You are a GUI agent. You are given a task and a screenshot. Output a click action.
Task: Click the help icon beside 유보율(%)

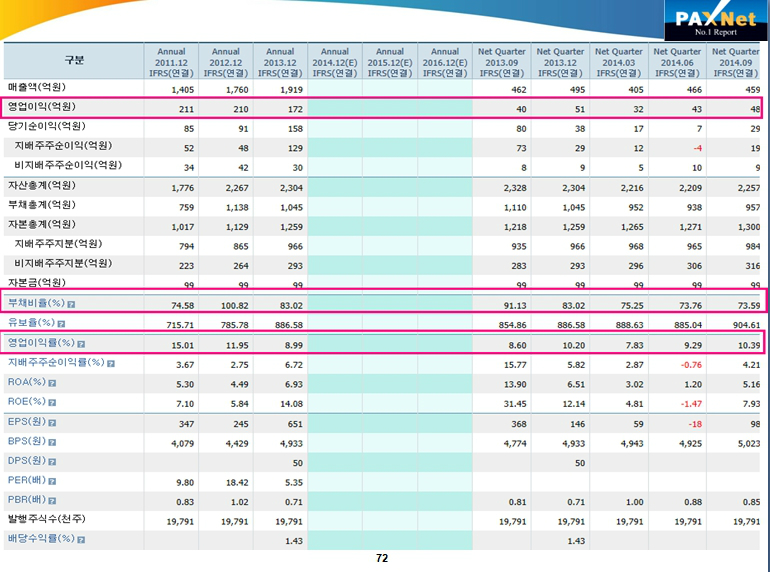click(61, 324)
